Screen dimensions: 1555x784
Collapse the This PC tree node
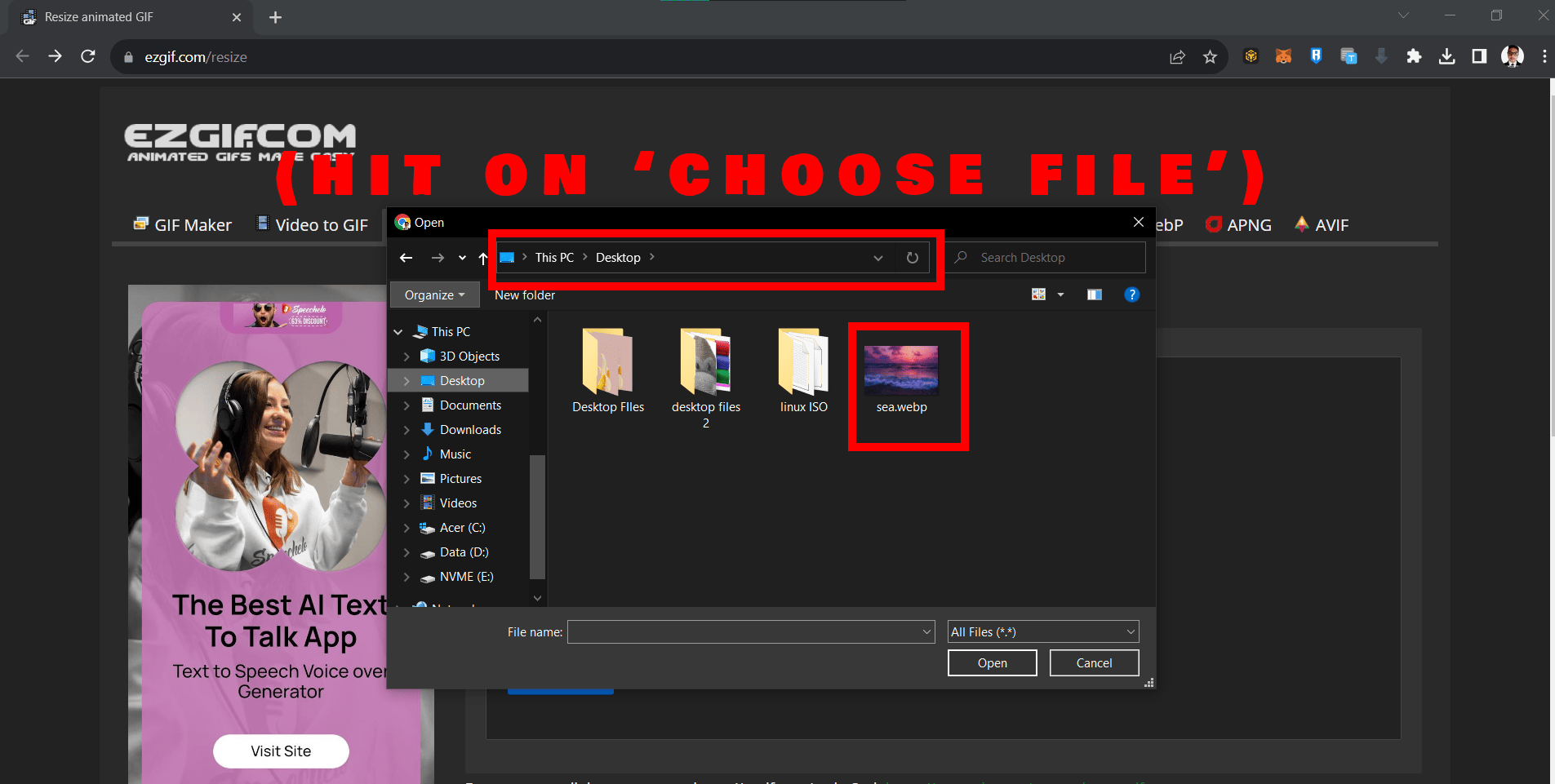[x=398, y=331]
